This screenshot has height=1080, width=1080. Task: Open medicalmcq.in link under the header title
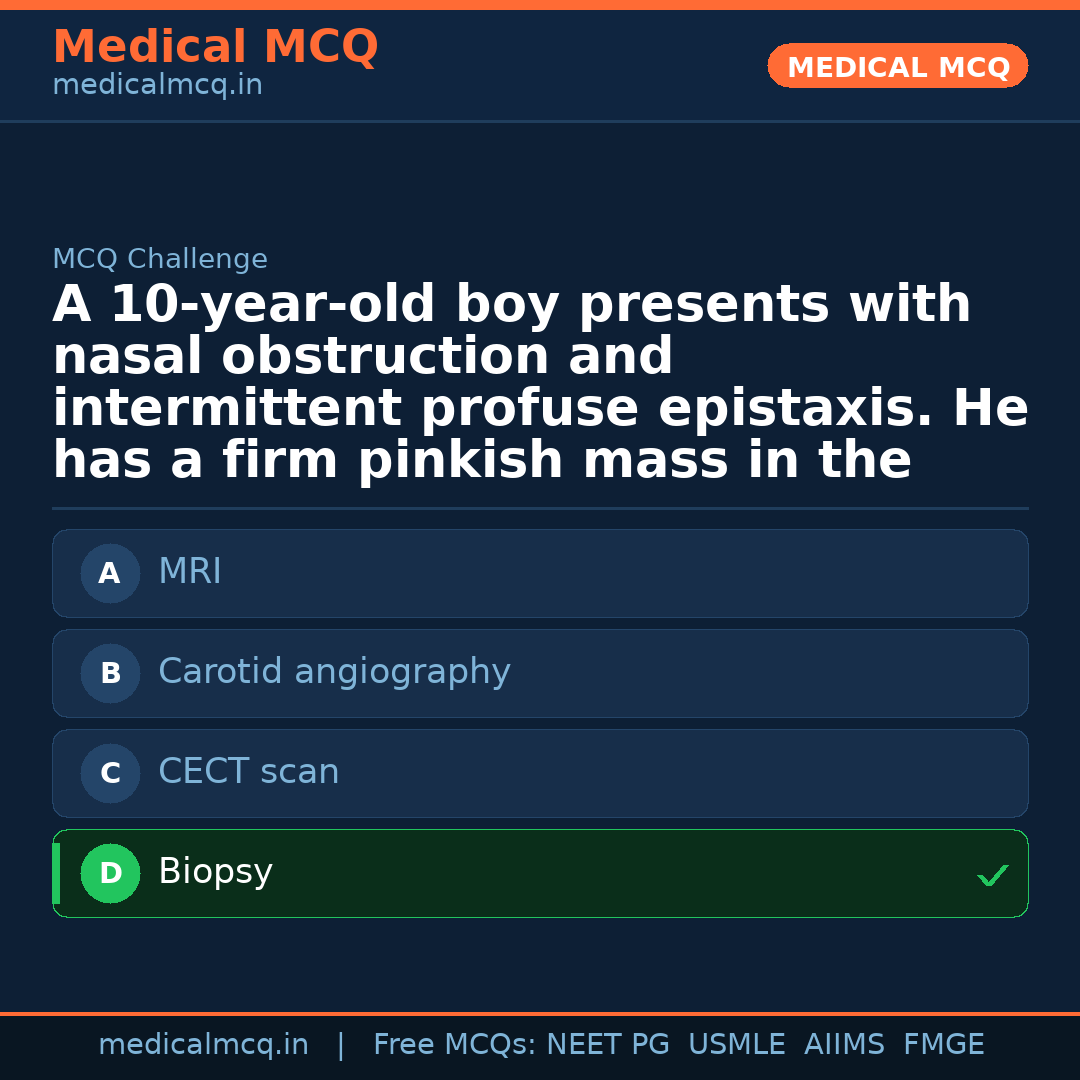(157, 86)
